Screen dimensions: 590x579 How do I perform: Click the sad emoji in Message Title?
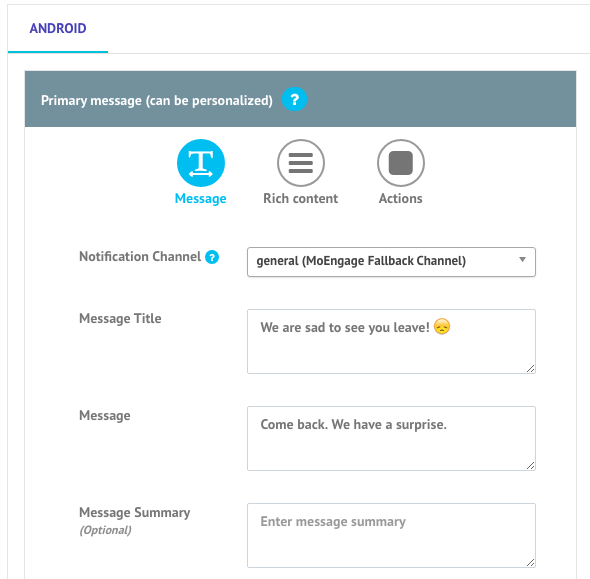click(x=442, y=326)
